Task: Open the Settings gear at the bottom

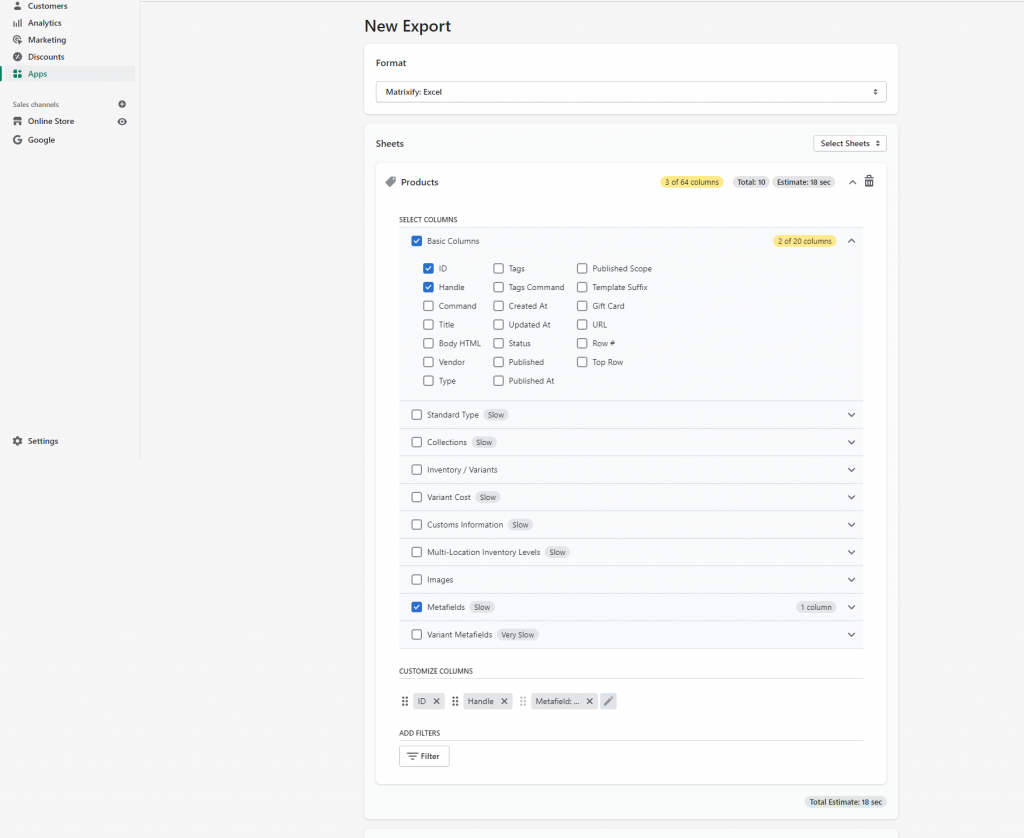Action: (16, 440)
